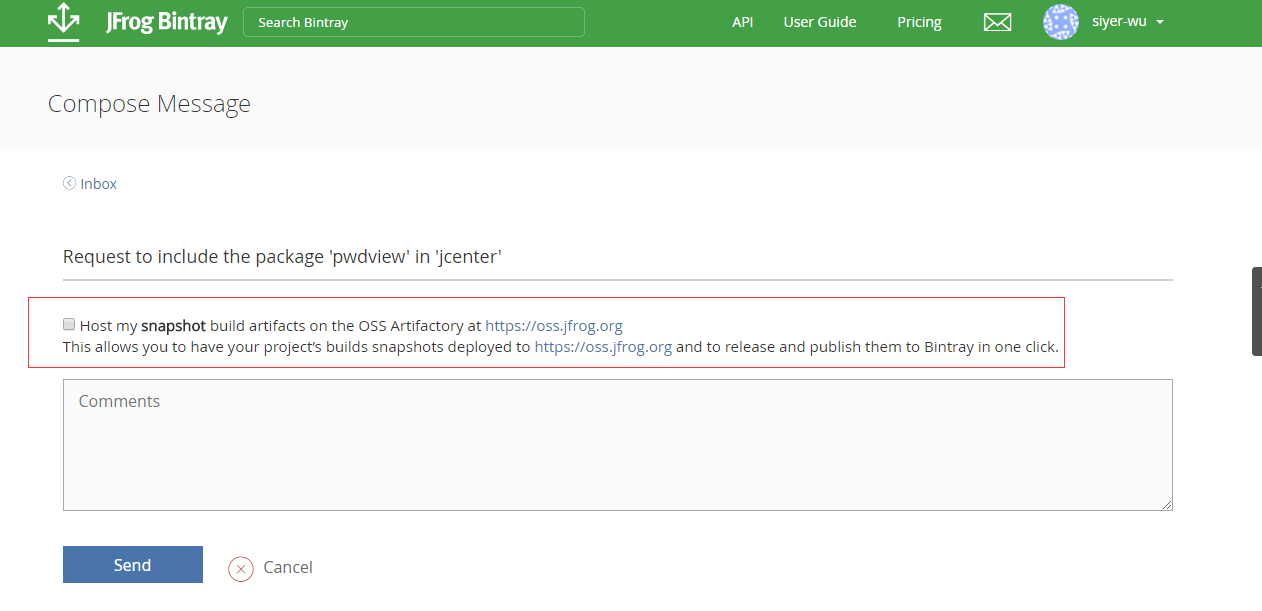Screen dimensions: 1262x611
Task: Click the Send button
Action: click(133, 564)
